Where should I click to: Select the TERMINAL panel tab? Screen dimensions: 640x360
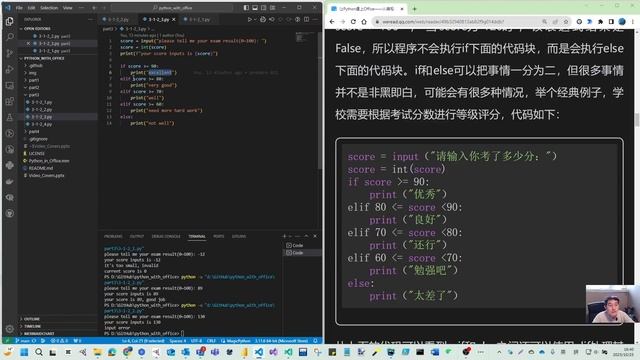pyautogui.click(x=197, y=236)
